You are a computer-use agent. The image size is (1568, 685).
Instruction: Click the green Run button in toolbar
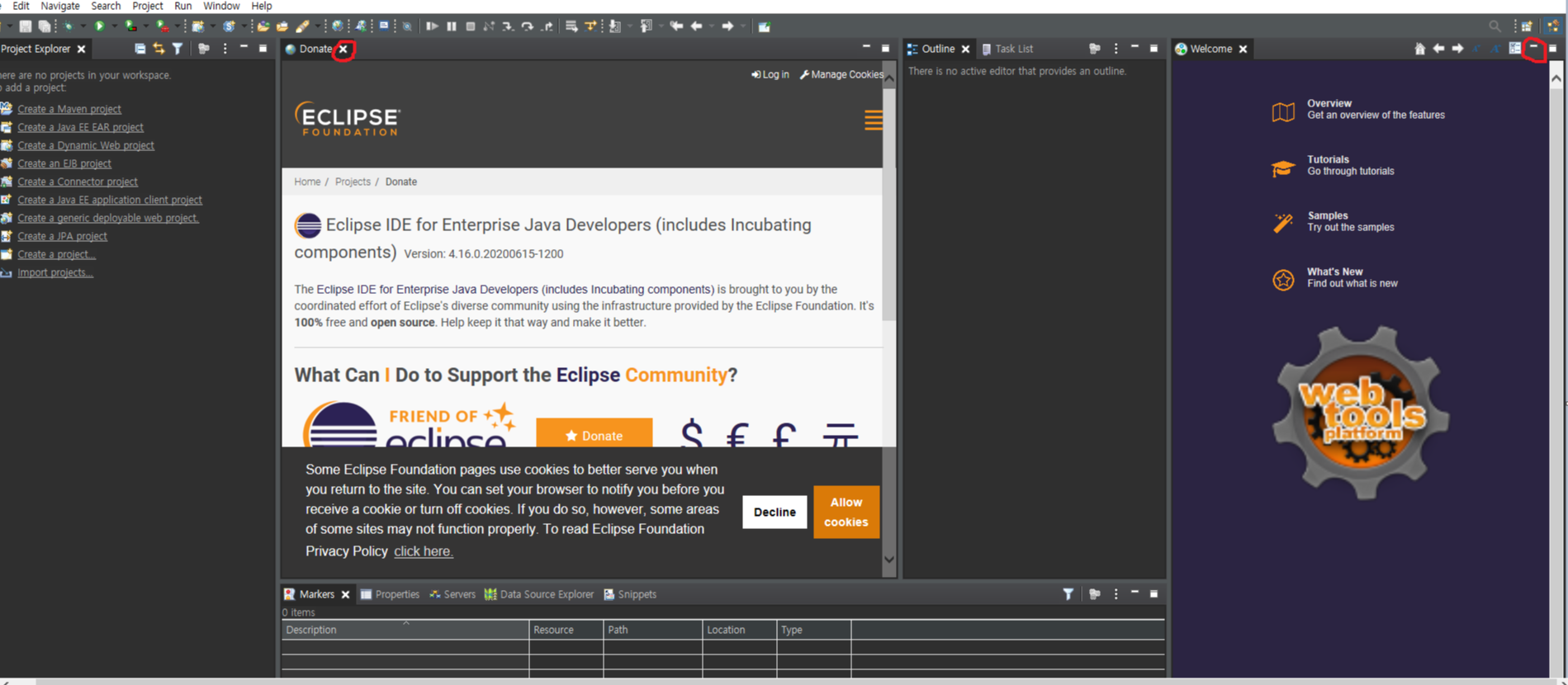click(99, 26)
